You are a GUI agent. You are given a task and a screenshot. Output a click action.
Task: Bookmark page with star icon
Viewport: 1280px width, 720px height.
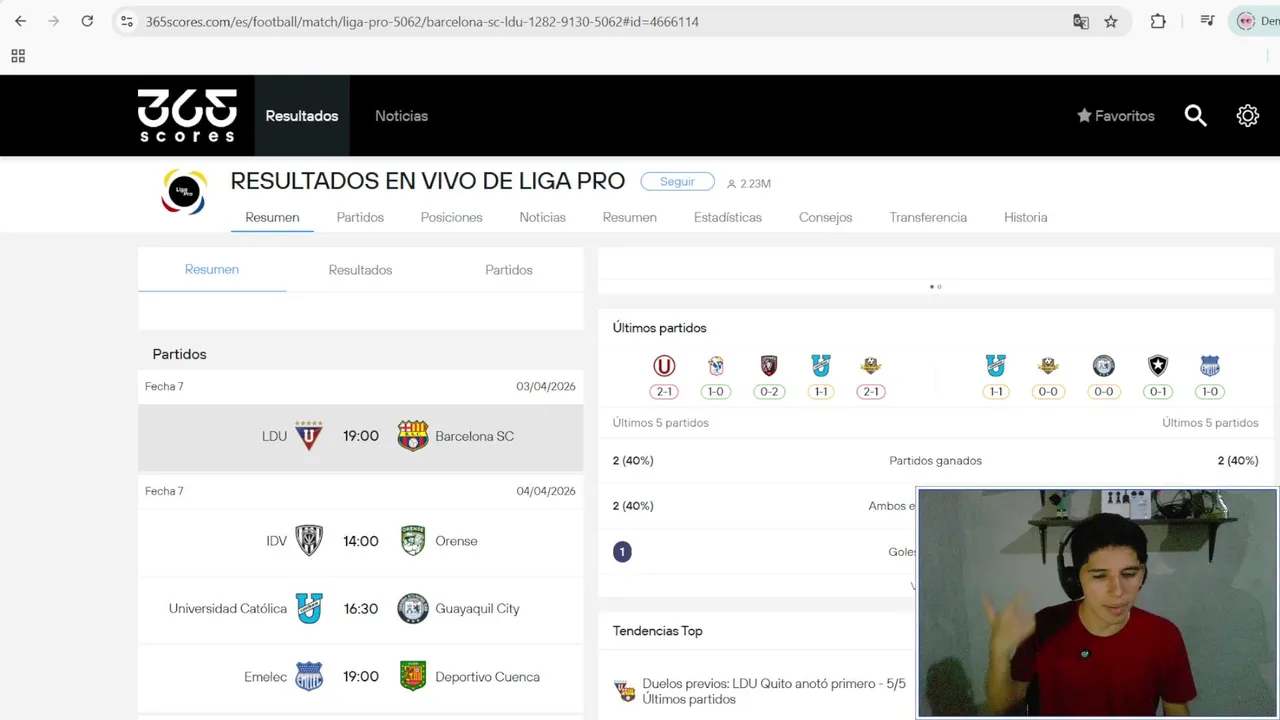point(1111,21)
